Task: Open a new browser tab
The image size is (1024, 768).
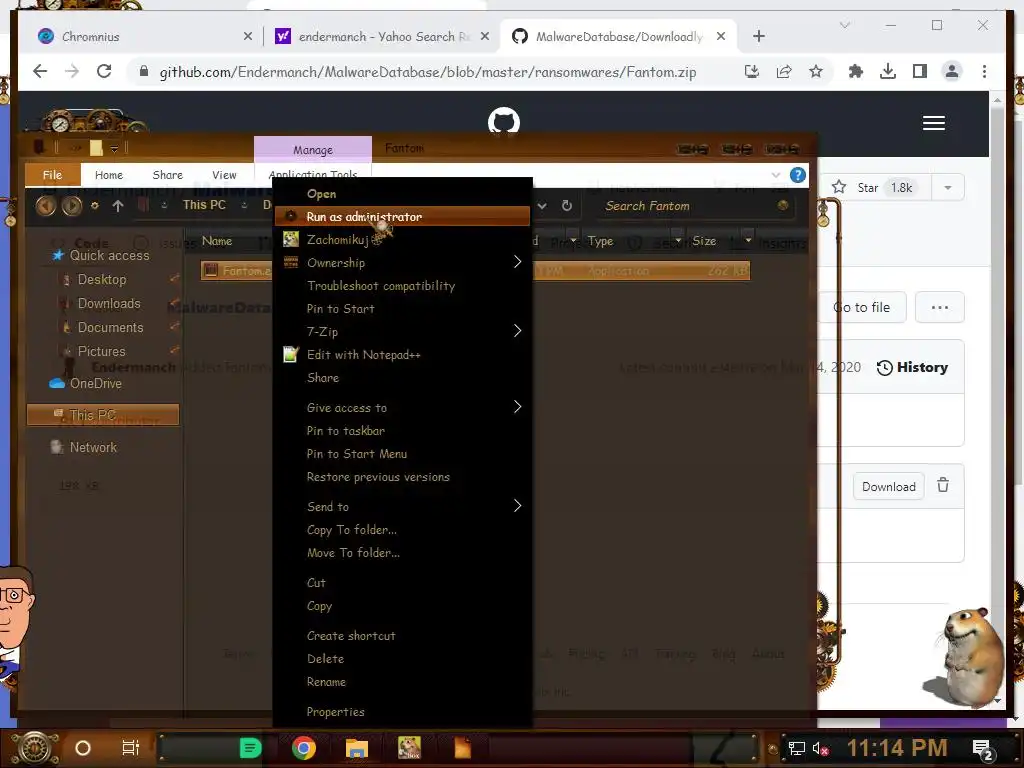Action: (758, 37)
